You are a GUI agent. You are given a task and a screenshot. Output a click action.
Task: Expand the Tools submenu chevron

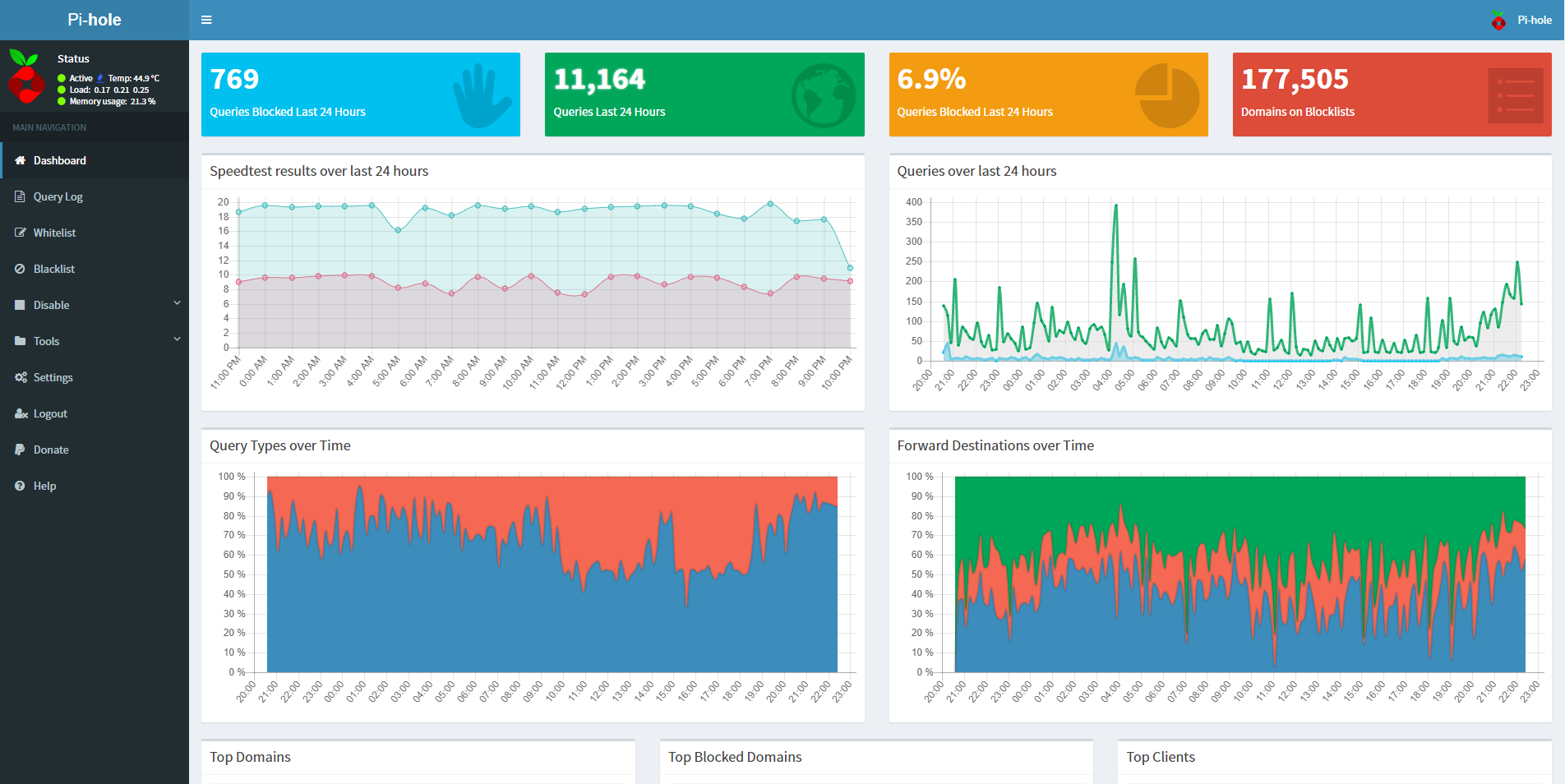click(177, 339)
